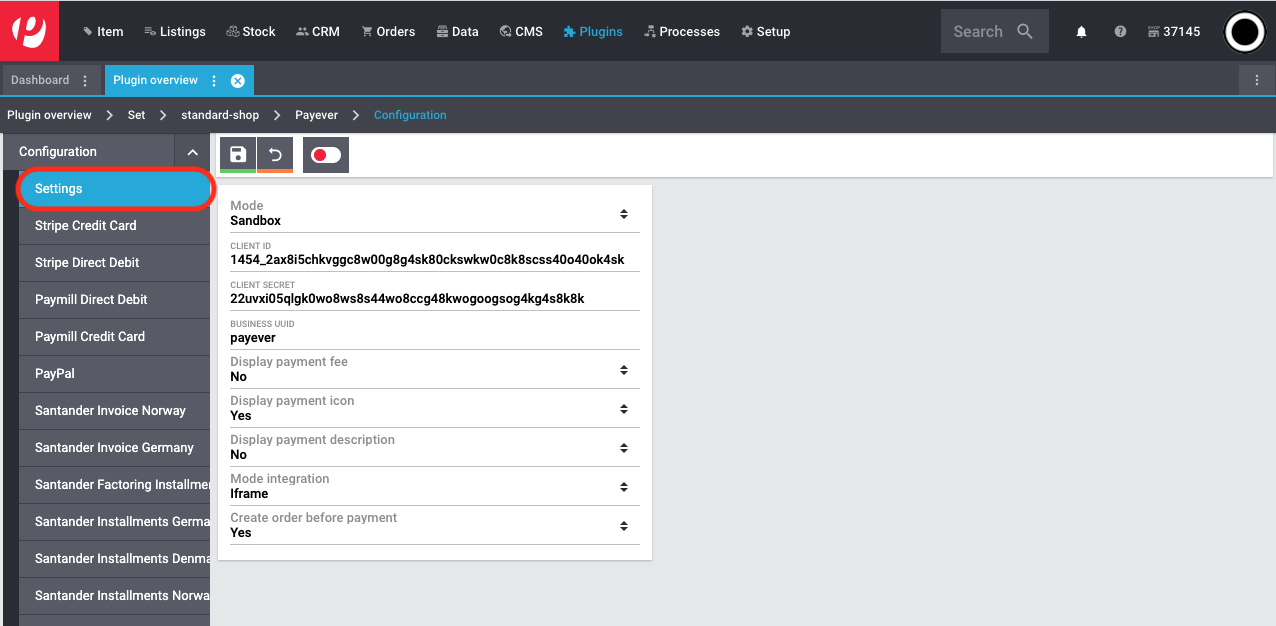Open Stripe Direct Debit settings
Screen dimensions: 1276x626
tap(114, 263)
